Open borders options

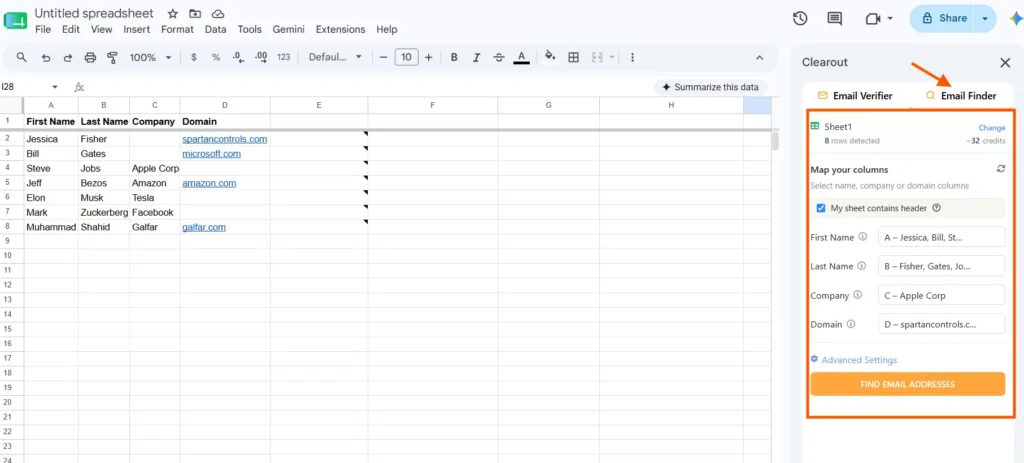pyautogui.click(x=573, y=57)
